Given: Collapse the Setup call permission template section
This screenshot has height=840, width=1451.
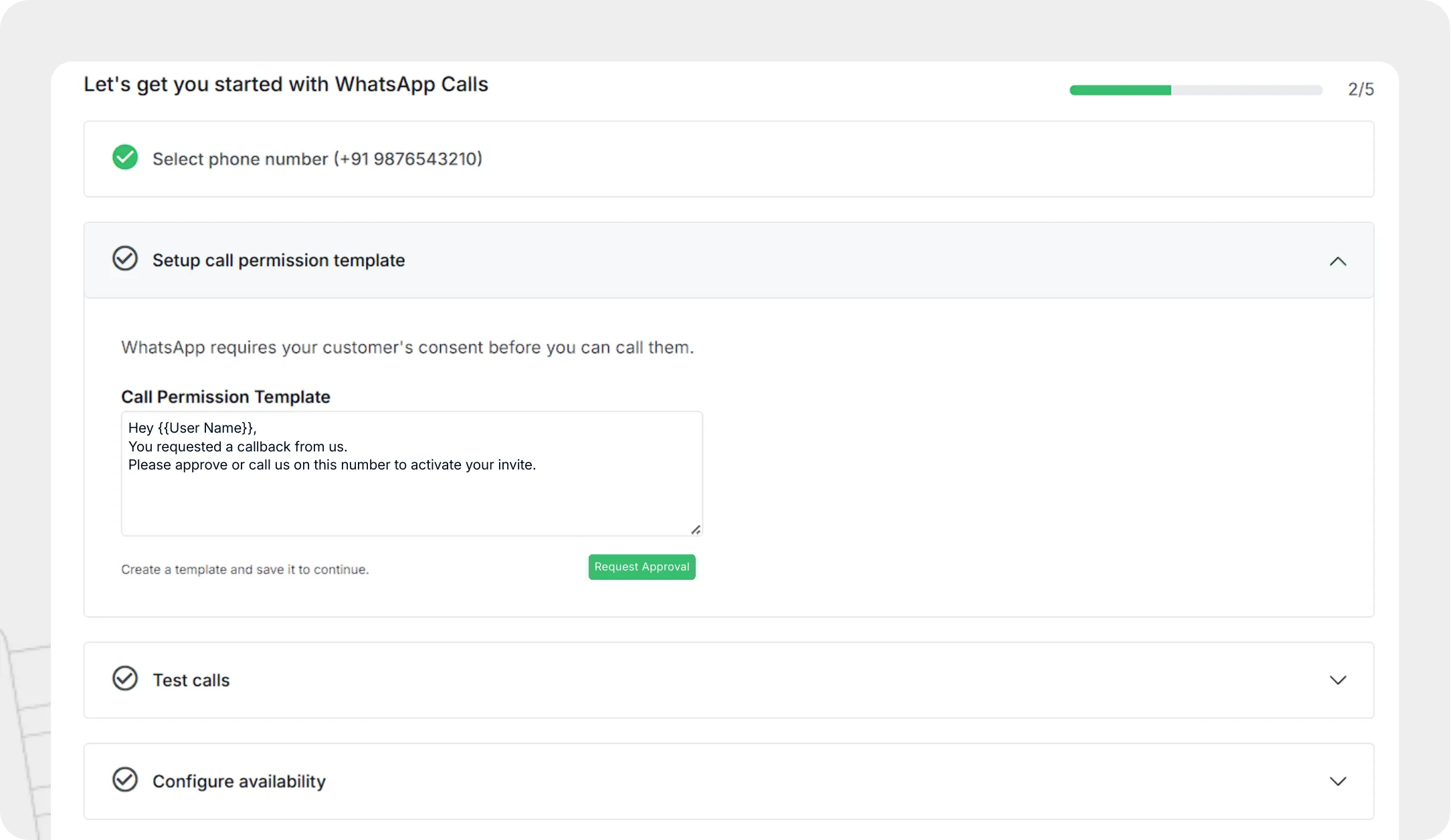Looking at the screenshot, I should (1338, 261).
